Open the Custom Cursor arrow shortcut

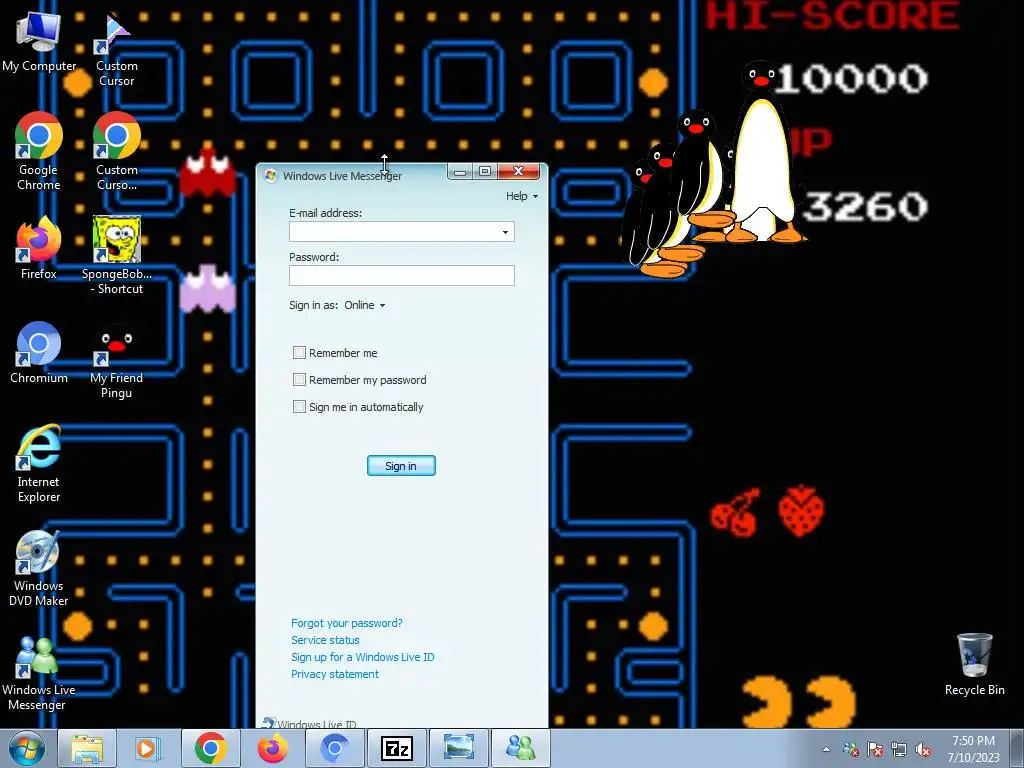coord(116,48)
